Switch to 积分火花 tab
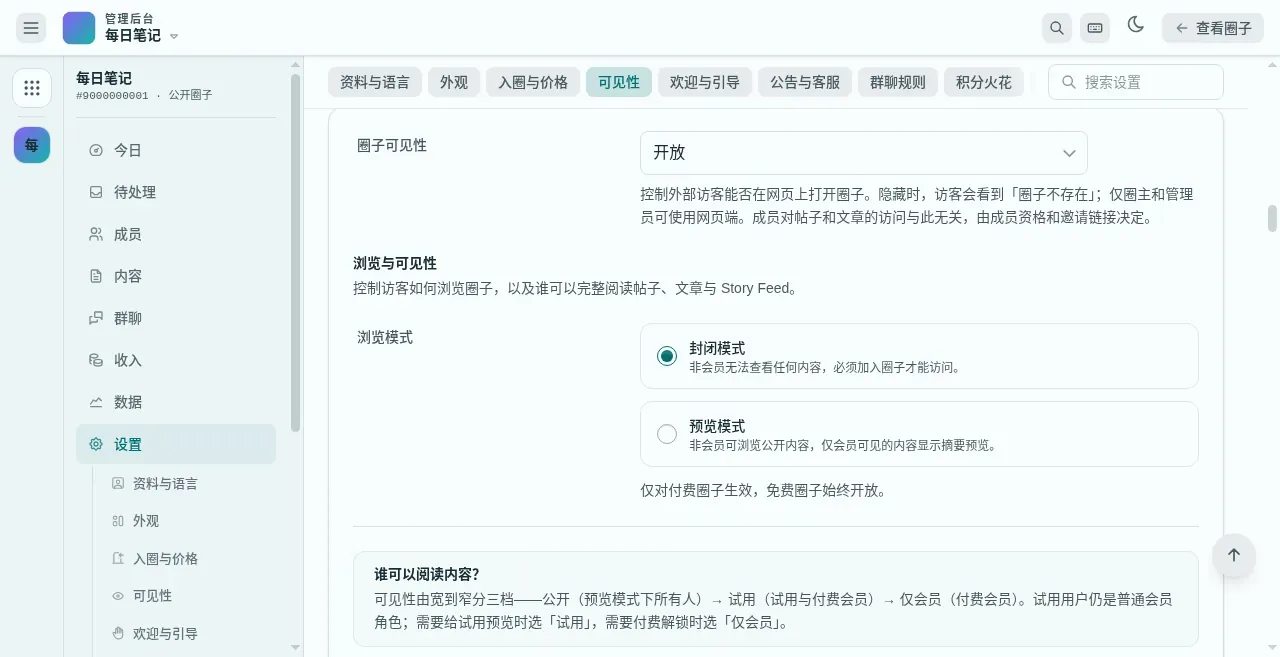 pyautogui.click(x=984, y=82)
